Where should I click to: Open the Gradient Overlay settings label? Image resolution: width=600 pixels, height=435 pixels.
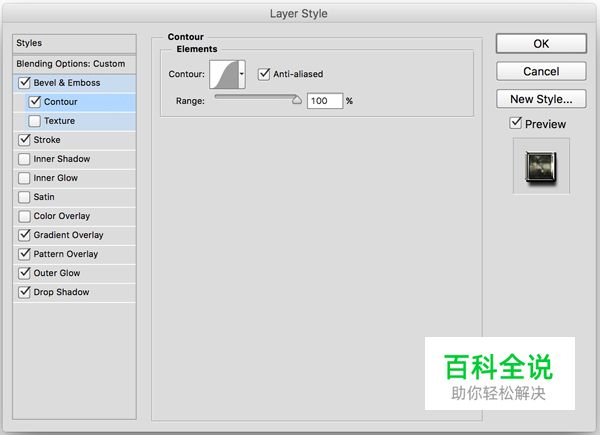click(68, 235)
